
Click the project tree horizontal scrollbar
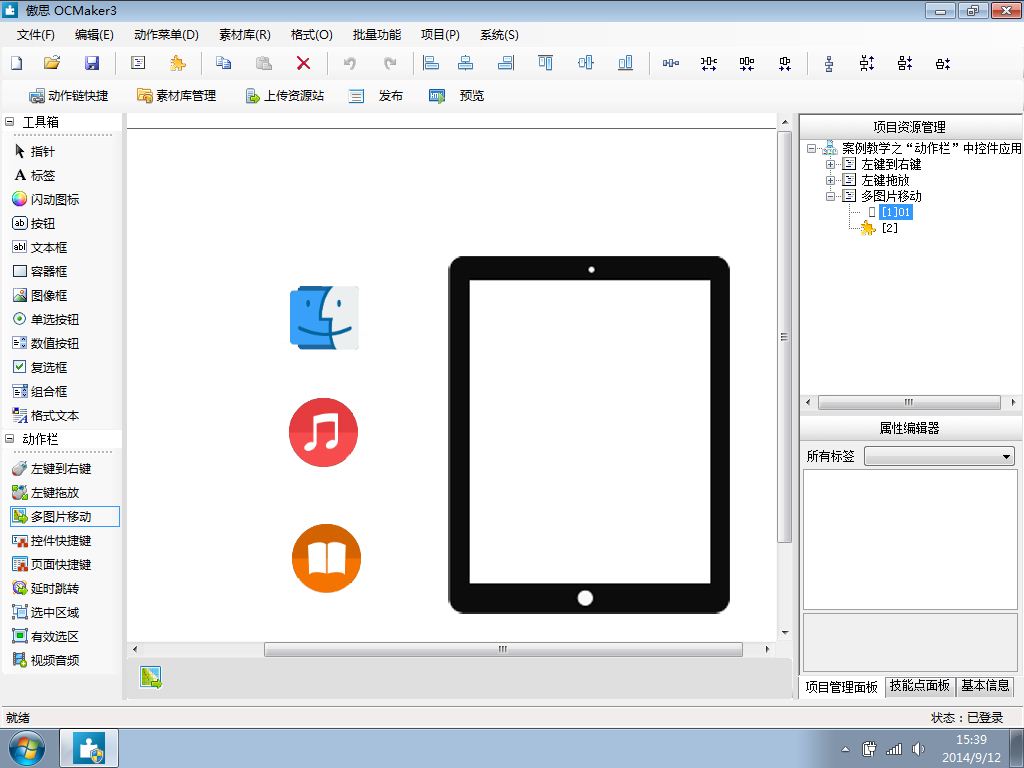[x=908, y=402]
